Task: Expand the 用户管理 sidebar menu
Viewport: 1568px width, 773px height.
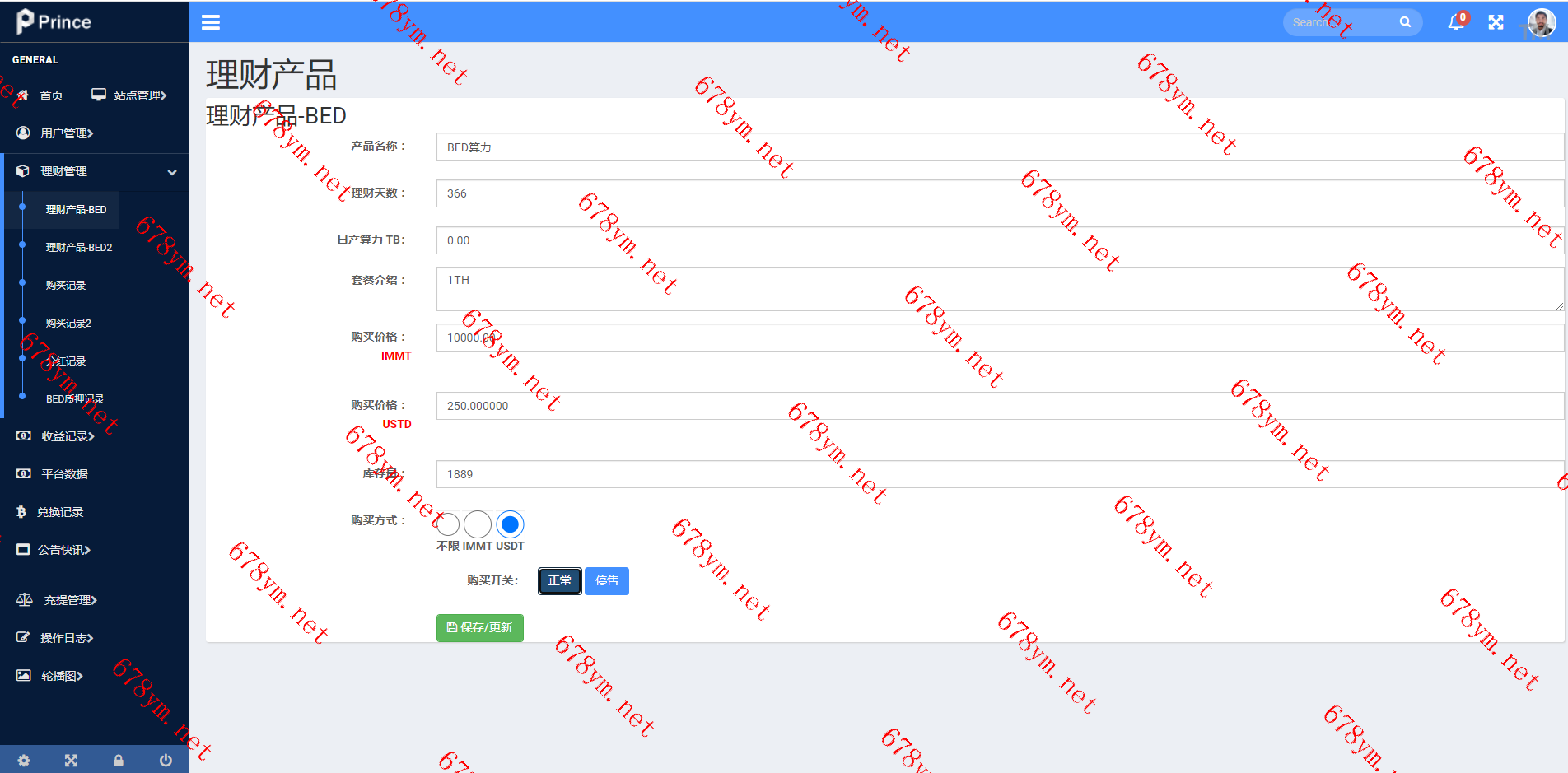Action: click(x=67, y=133)
